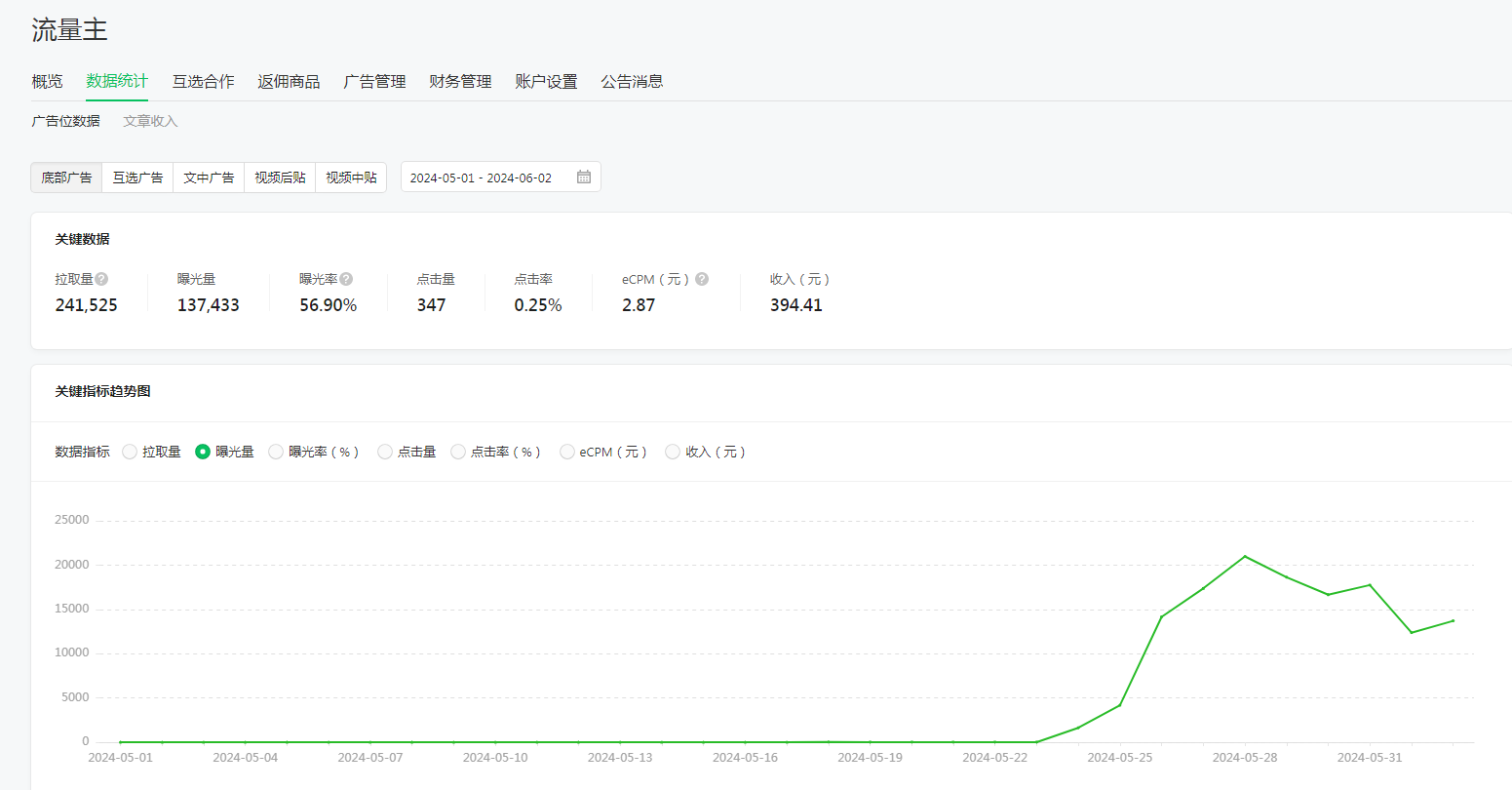Open the 公告消息 tab
Viewport: 1512px width, 790px height.
click(632, 81)
